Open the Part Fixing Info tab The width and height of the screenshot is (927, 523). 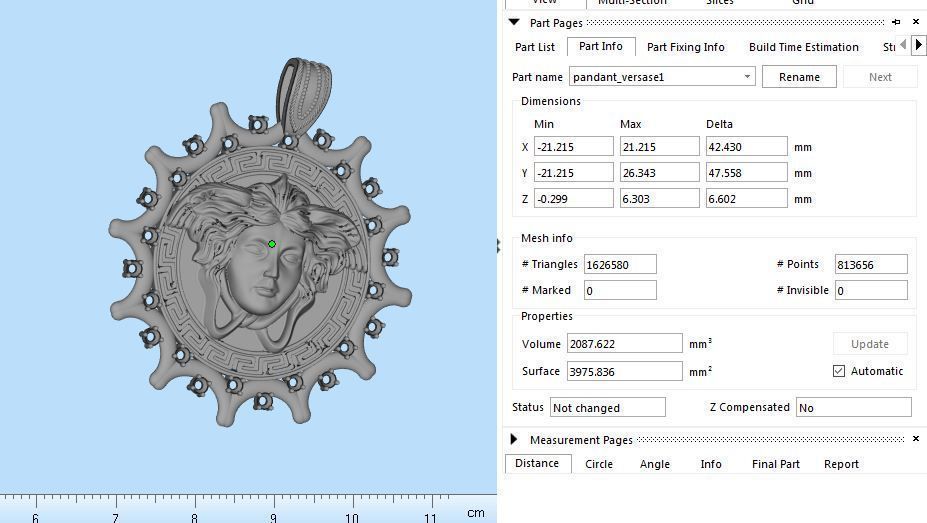pyautogui.click(x=686, y=47)
